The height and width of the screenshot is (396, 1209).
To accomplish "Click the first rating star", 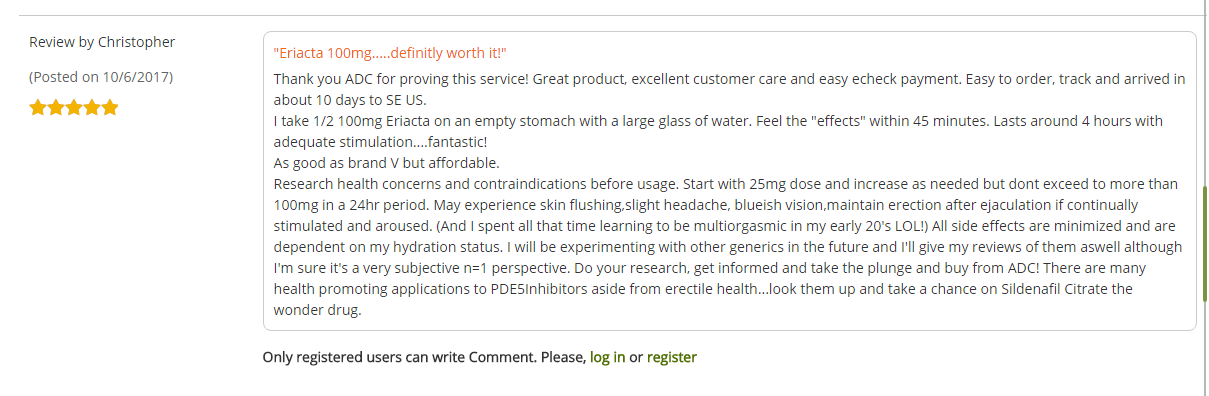I will pos(38,108).
